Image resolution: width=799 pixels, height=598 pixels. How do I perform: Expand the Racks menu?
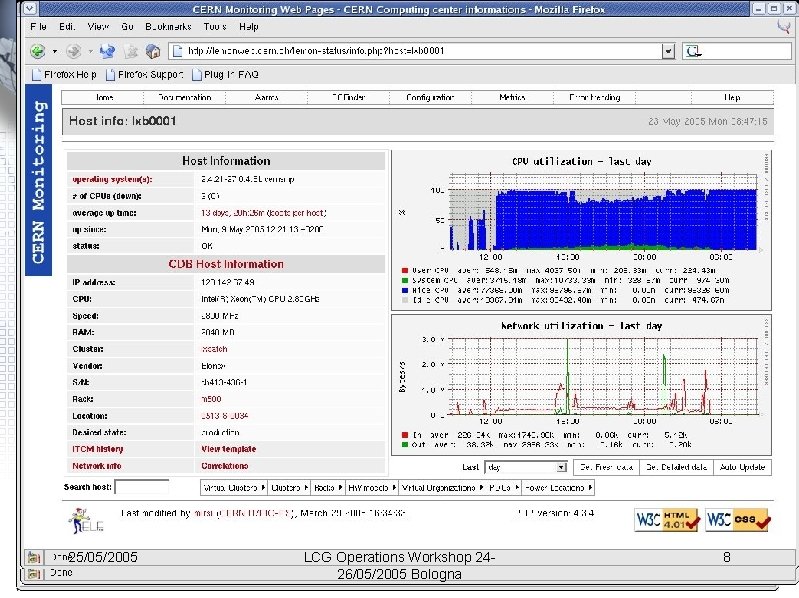point(328,488)
